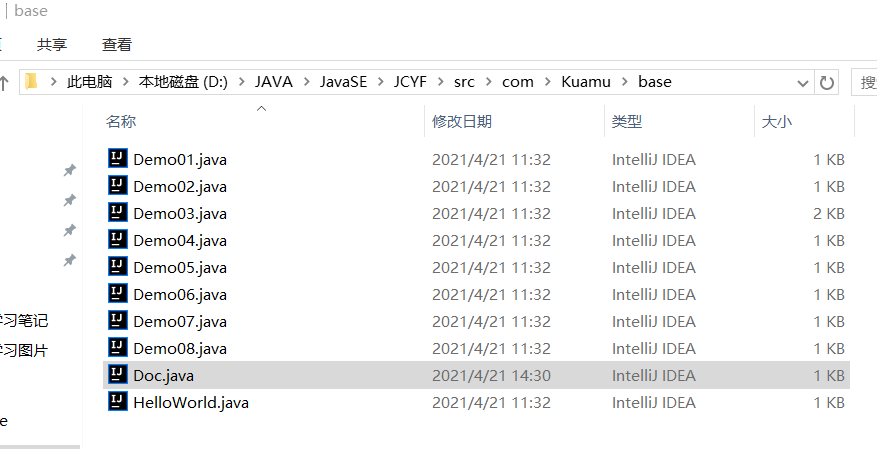Sort files by 修改日期 column
This screenshot has width=877, height=449.
click(461, 121)
